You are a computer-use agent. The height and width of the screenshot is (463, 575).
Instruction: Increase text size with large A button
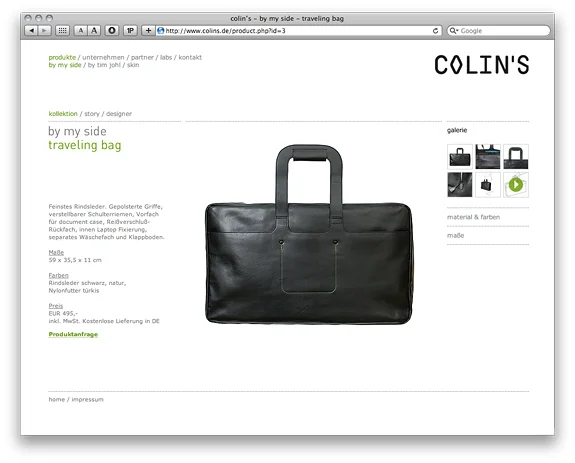[94, 31]
